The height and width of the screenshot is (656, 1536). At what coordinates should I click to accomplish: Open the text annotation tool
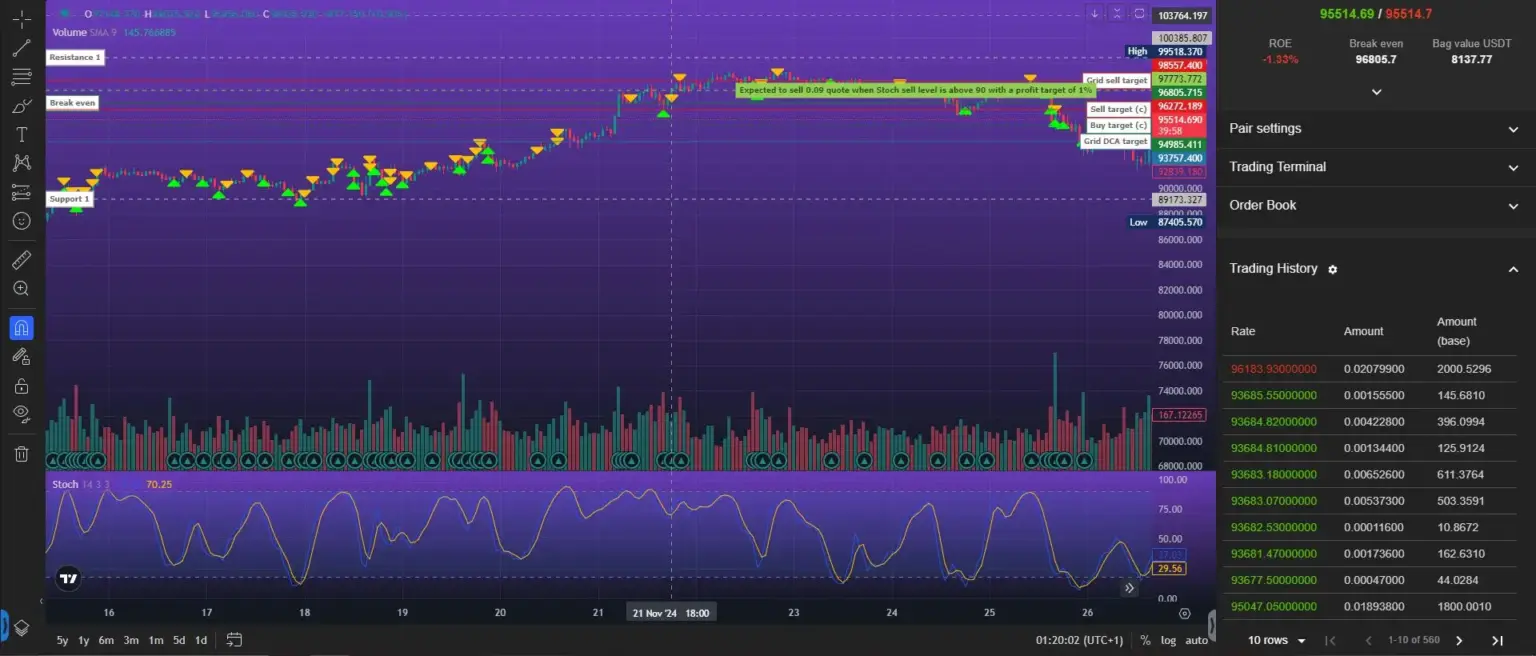click(21, 134)
